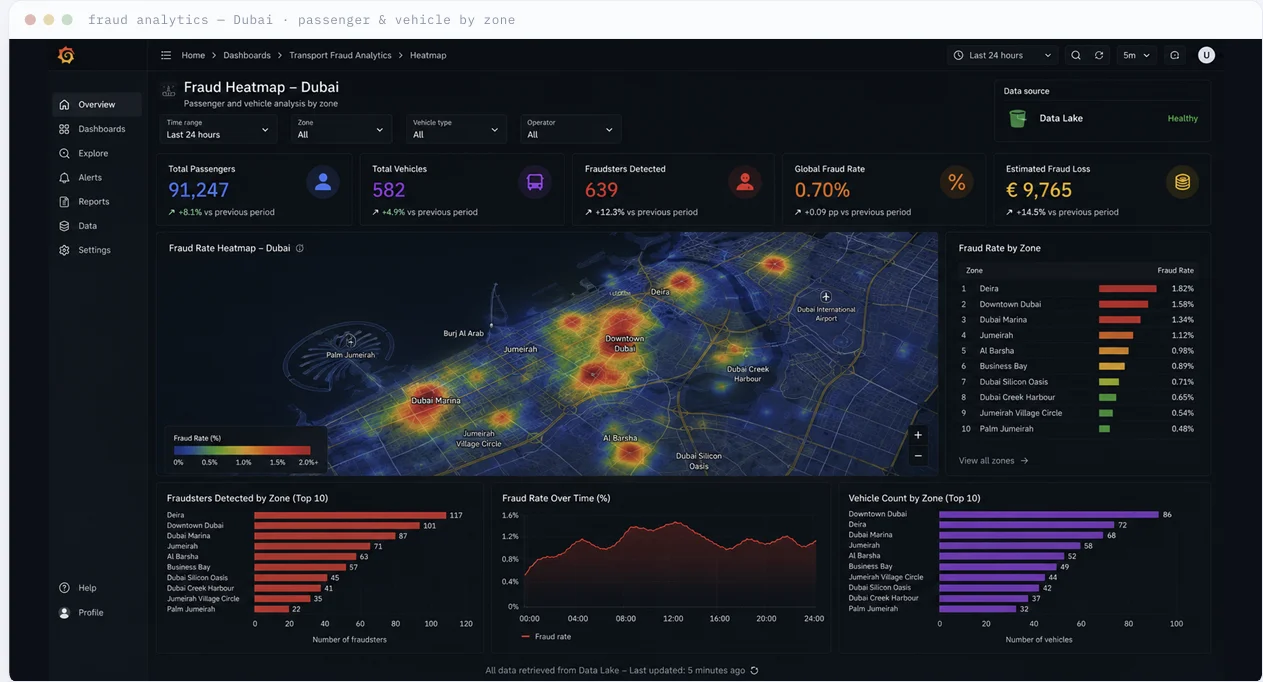1263x682 pixels.
Task: Open Data in sidebar
Action: (97, 226)
